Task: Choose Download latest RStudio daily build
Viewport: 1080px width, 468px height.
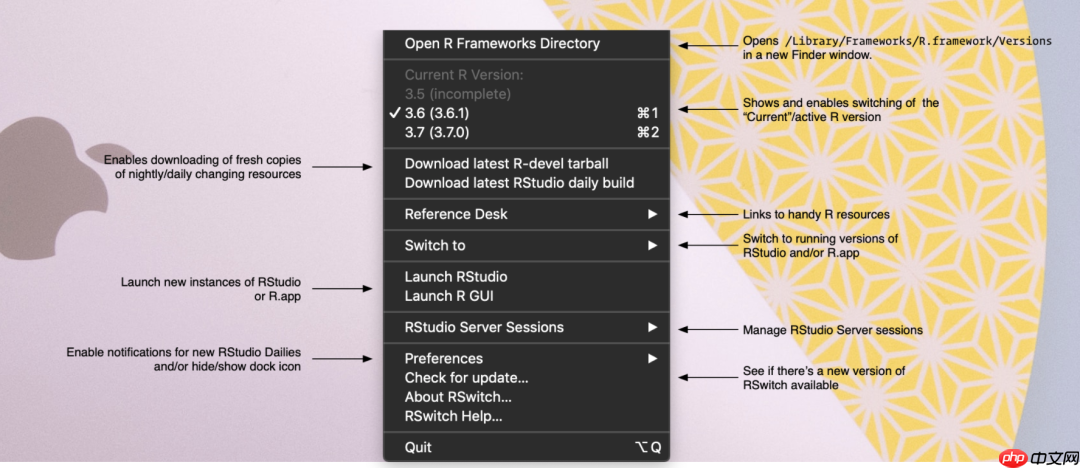Action: click(526, 183)
